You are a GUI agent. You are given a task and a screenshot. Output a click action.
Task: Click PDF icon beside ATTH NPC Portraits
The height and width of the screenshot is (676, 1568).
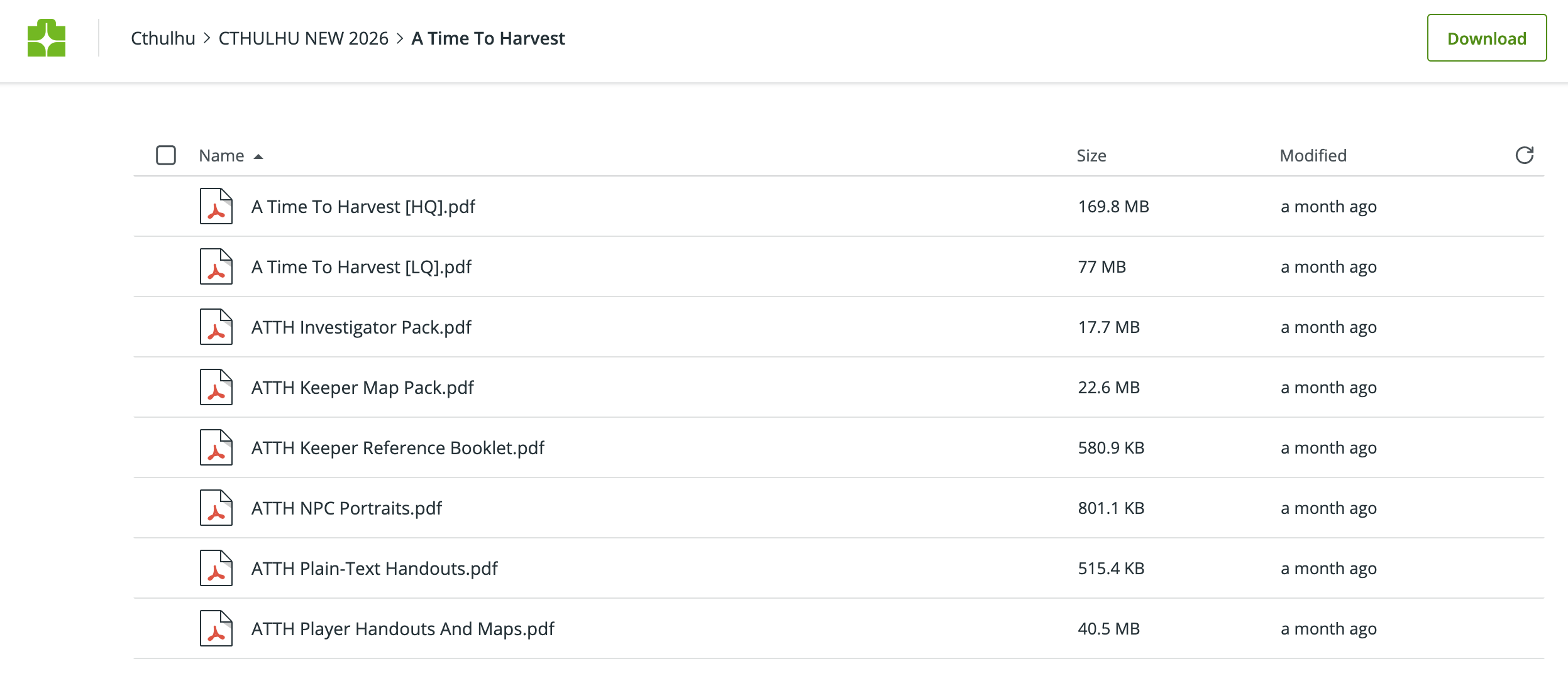pos(216,508)
